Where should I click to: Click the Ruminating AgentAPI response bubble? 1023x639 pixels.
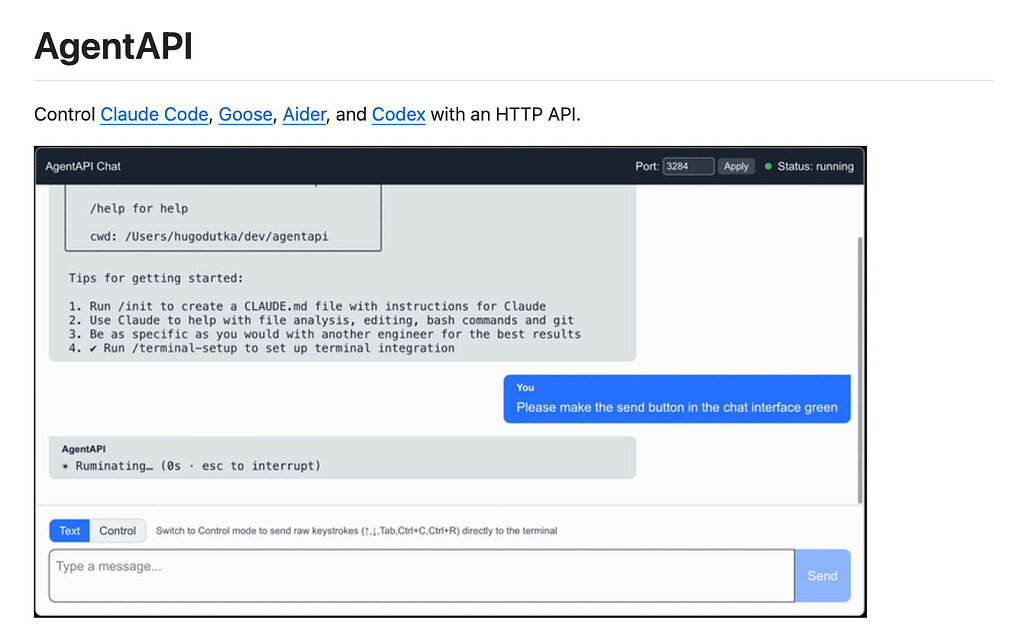[342, 457]
